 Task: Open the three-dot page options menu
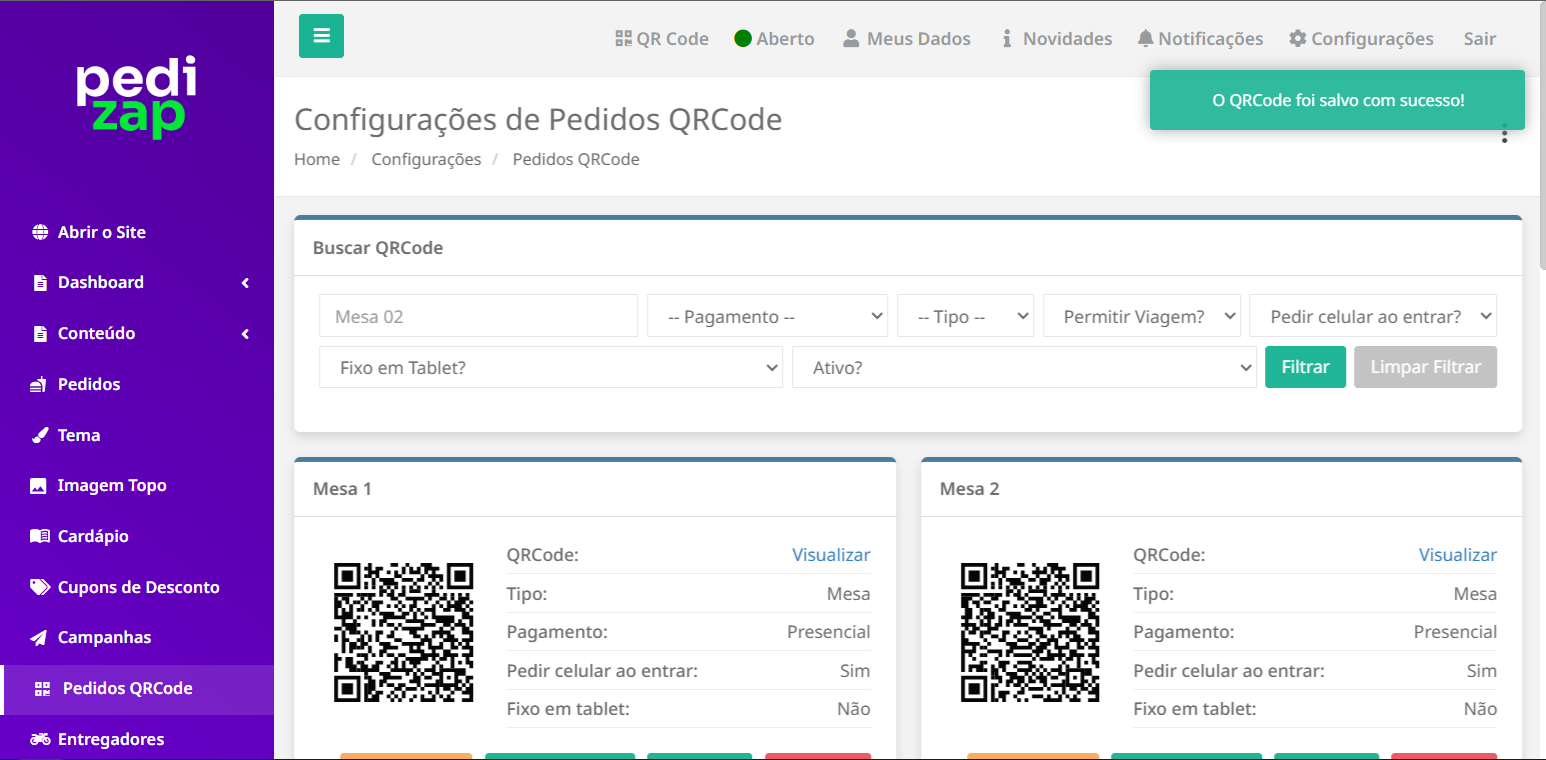tap(1504, 135)
